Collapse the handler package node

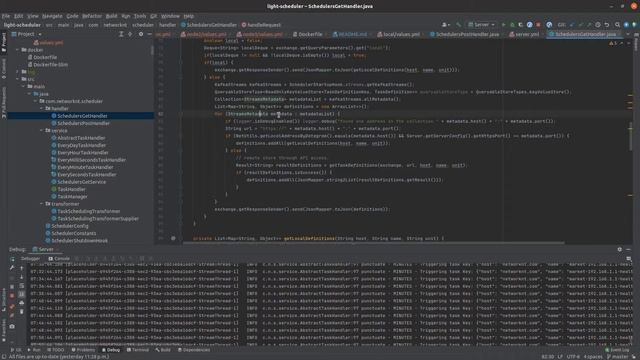pos(42,109)
